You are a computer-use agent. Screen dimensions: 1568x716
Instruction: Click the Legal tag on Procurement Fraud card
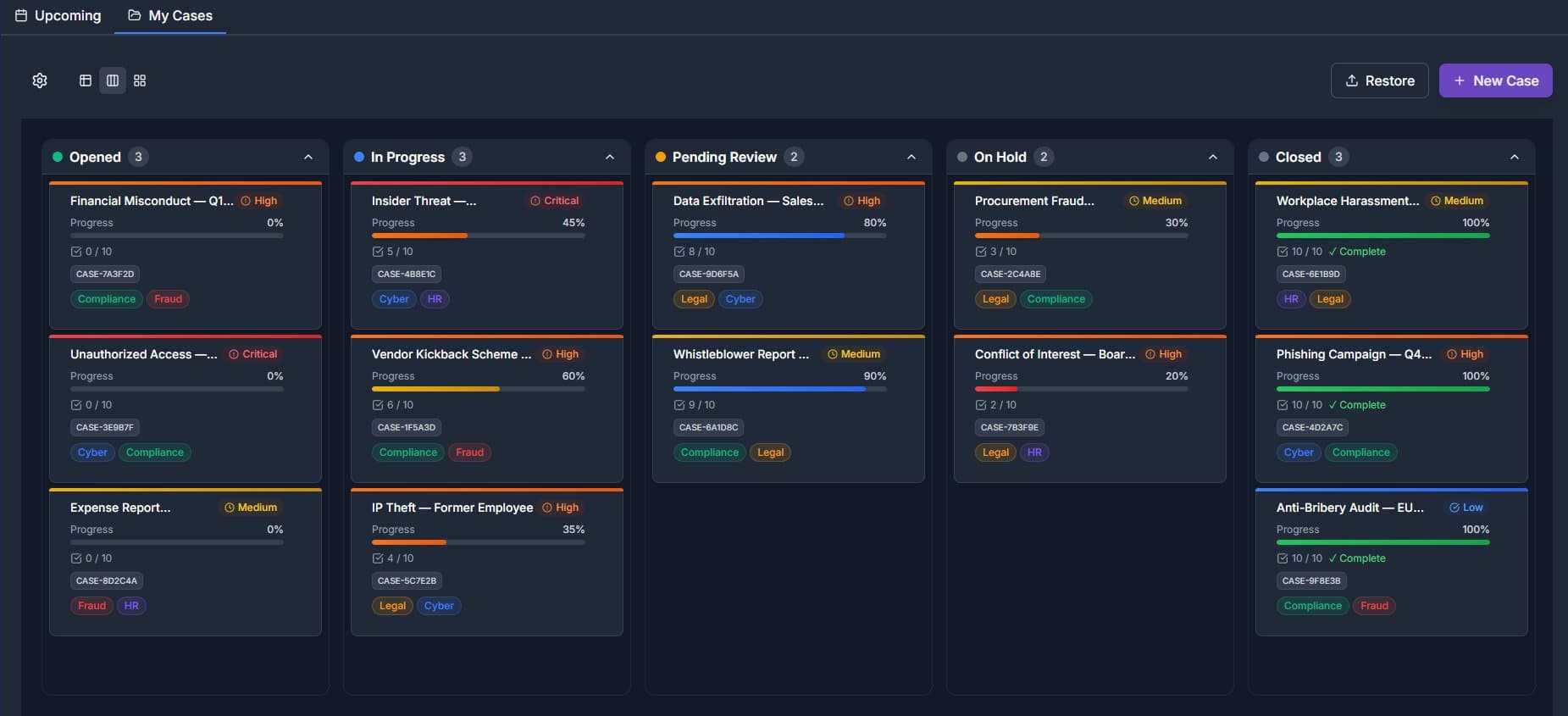(x=995, y=299)
